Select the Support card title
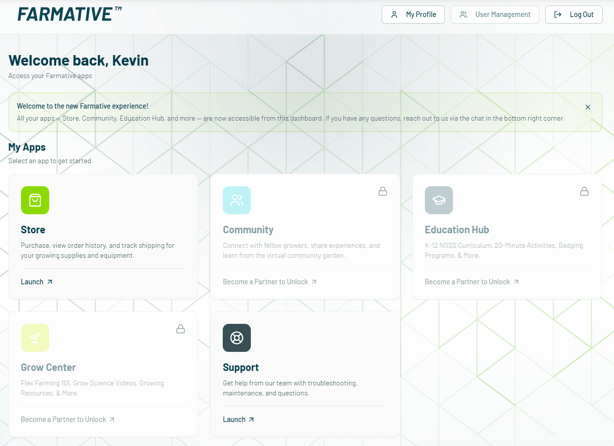 pos(241,368)
